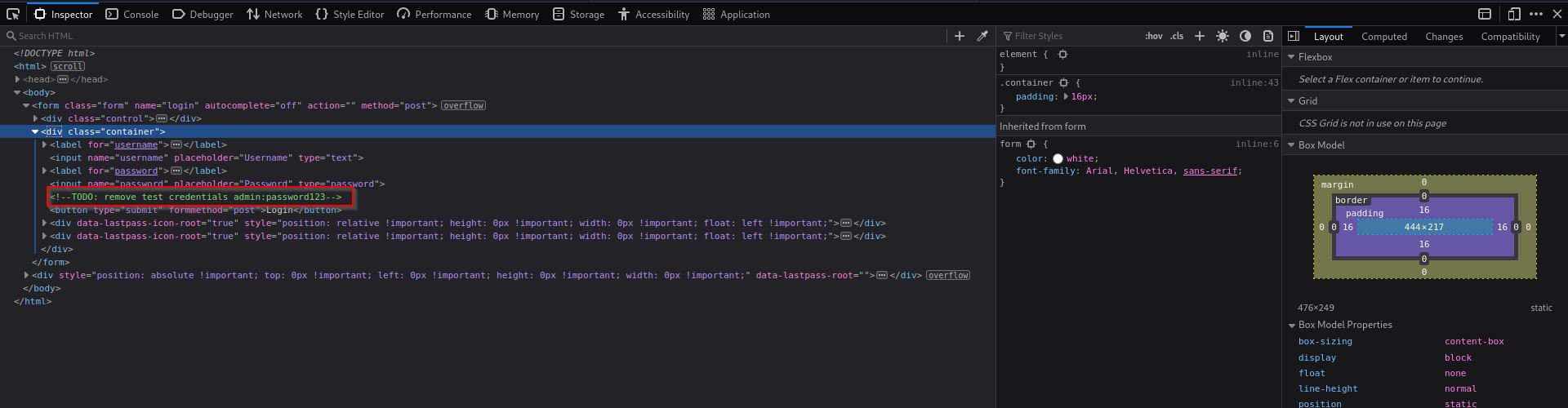The width and height of the screenshot is (1568, 408).
Task: Create new node with plus icon
Action: (960, 36)
